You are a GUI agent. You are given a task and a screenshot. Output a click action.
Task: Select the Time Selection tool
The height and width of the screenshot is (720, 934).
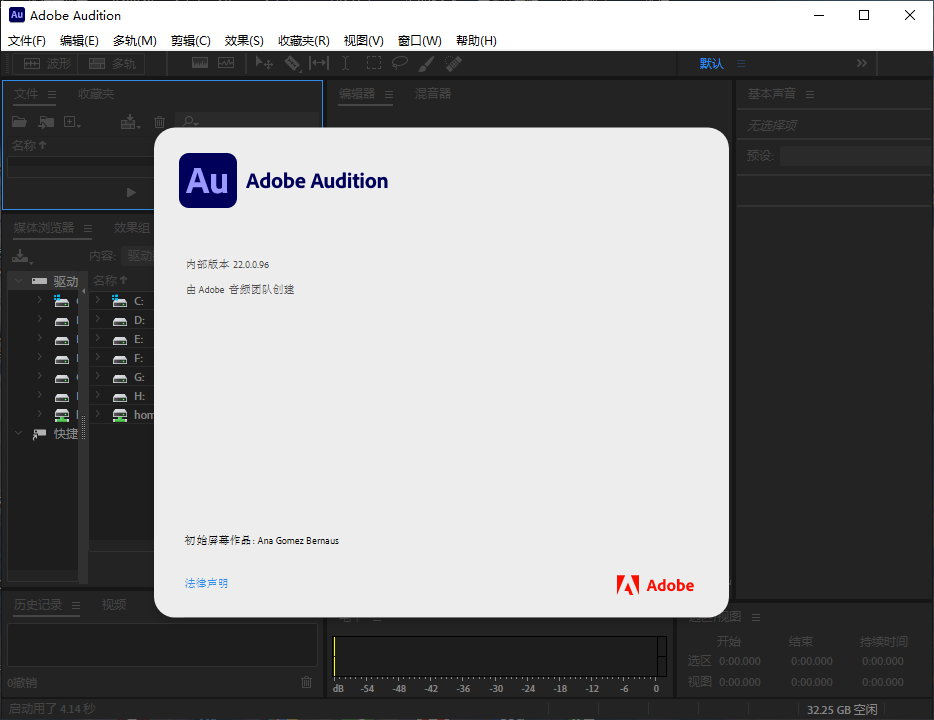(345, 63)
